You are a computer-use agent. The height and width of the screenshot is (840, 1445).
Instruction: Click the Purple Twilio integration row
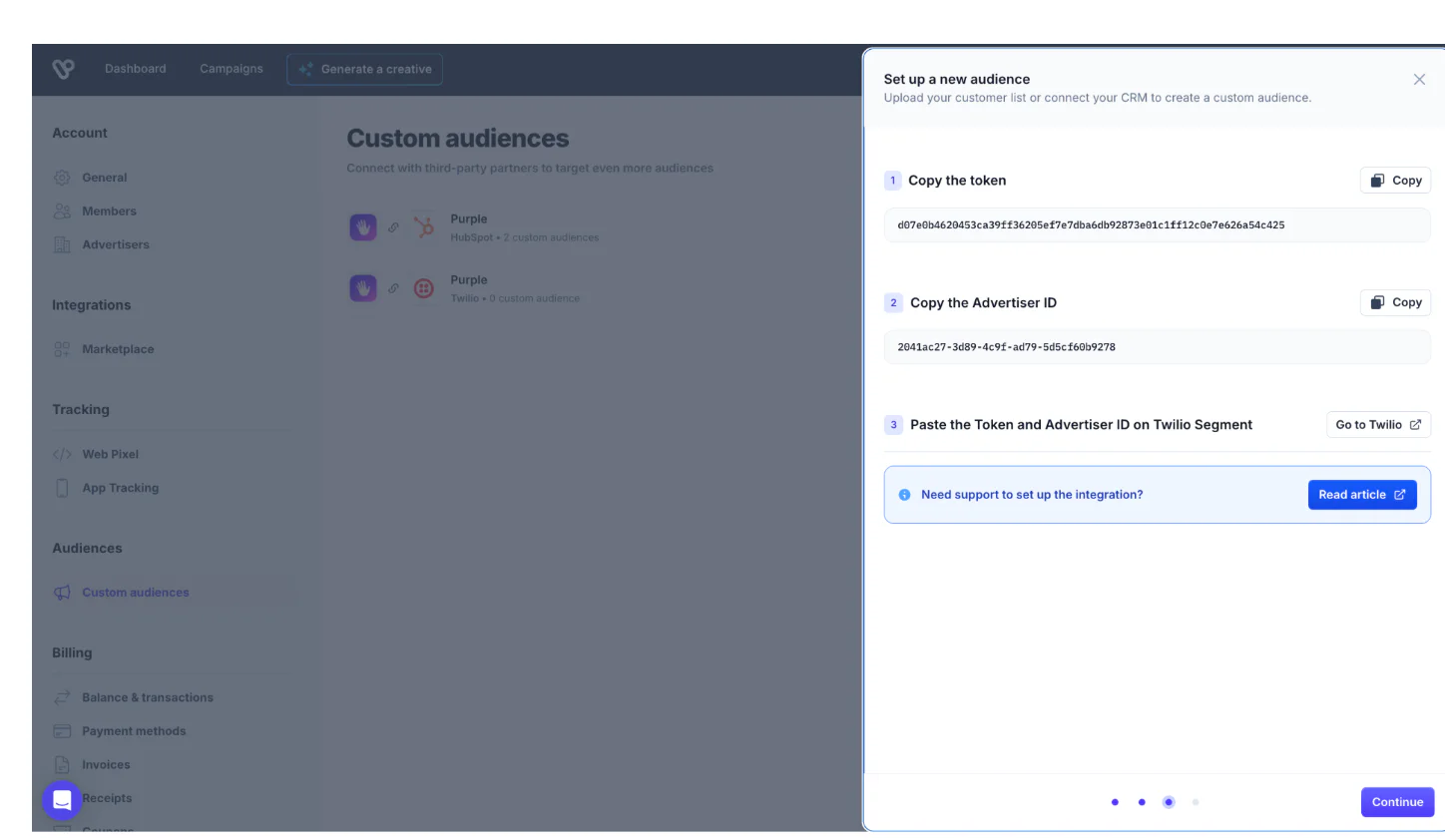[465, 288]
